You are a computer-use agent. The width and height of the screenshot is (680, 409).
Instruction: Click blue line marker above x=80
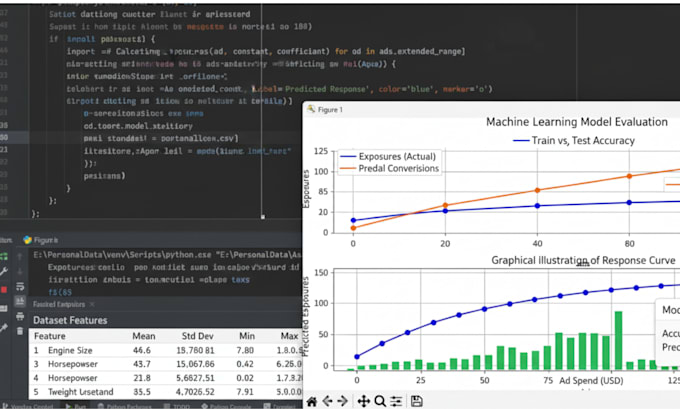pyautogui.click(x=629, y=203)
